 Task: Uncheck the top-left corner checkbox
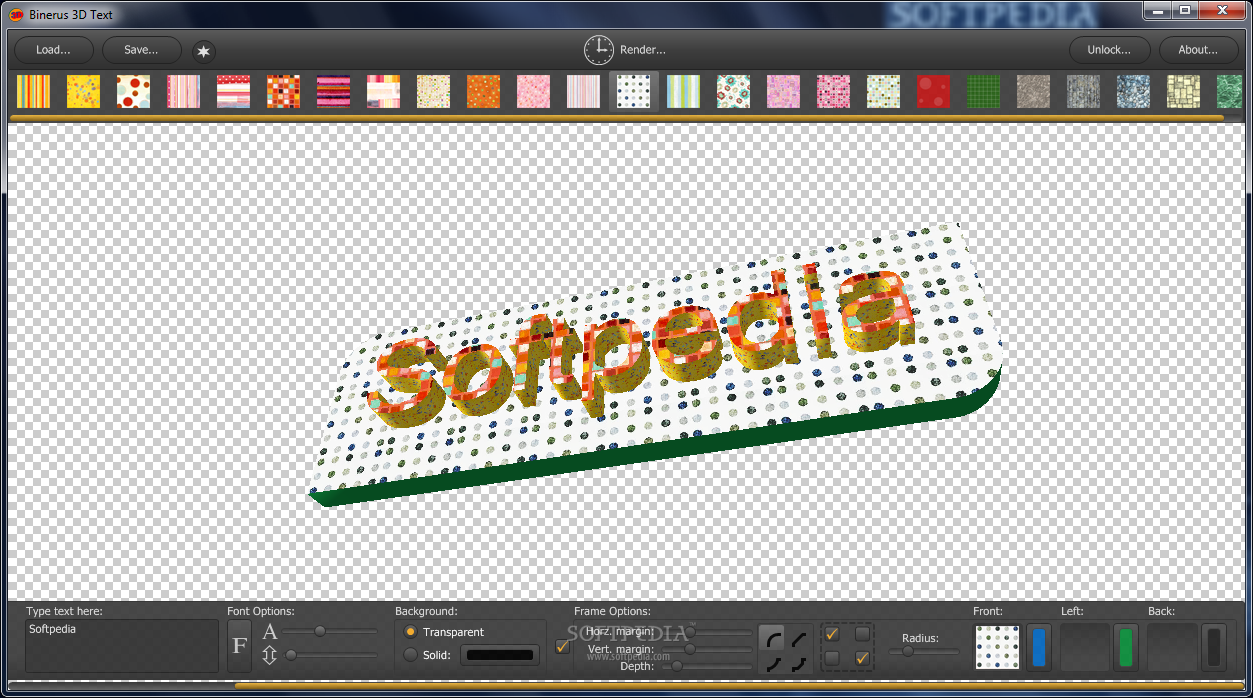coord(832,633)
